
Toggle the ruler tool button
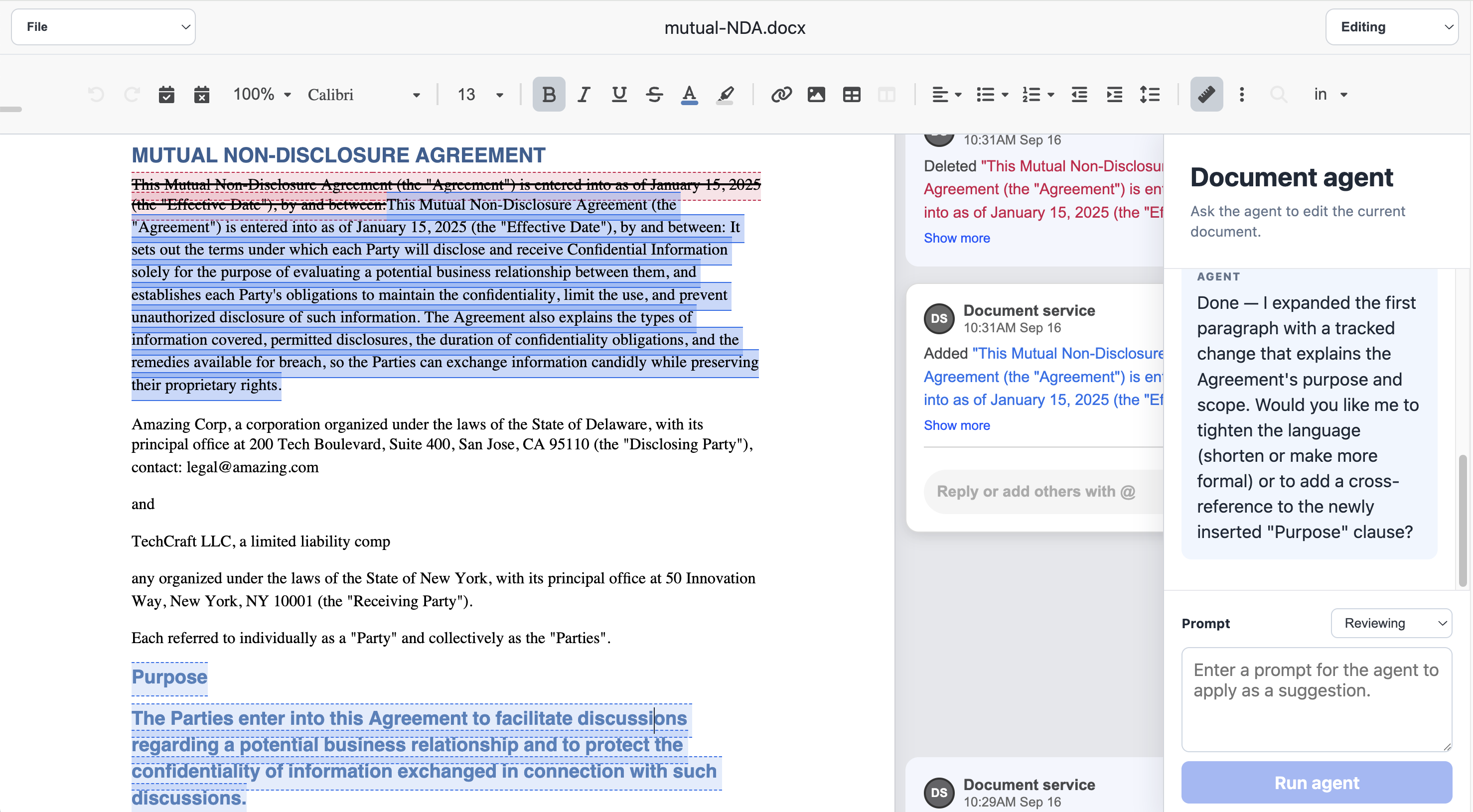pyautogui.click(x=1206, y=94)
